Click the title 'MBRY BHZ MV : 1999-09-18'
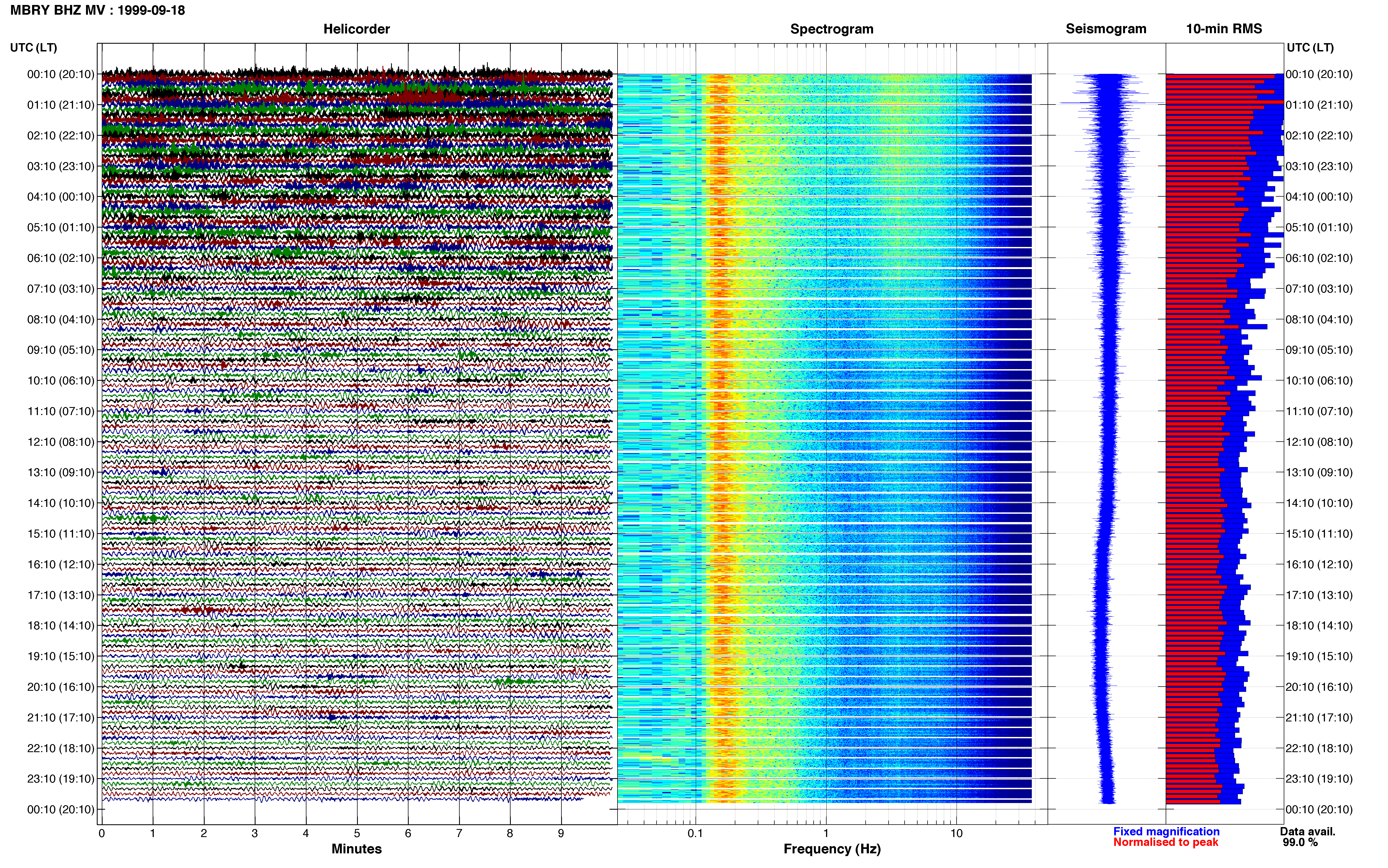The width and height of the screenshot is (1388, 868). click(98, 10)
